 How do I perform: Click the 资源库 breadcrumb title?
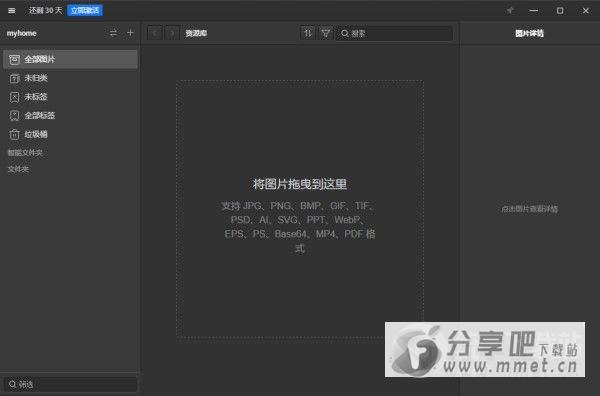196,33
